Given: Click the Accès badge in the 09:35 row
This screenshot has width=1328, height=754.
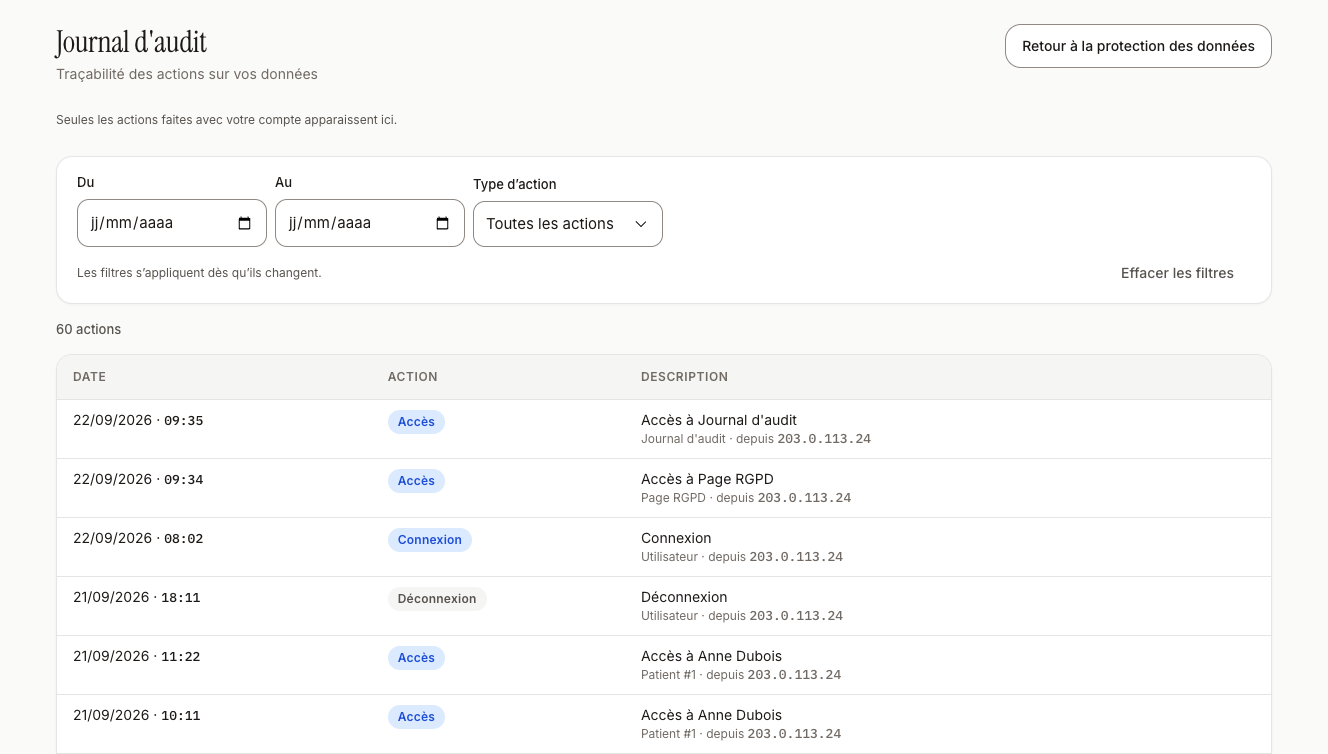Looking at the screenshot, I should [x=416, y=422].
